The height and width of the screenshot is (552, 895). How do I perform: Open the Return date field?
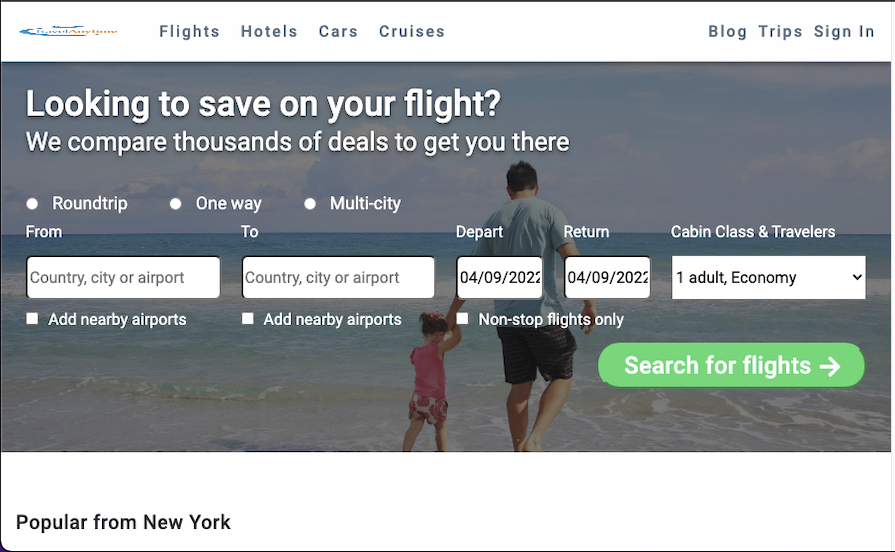point(607,277)
